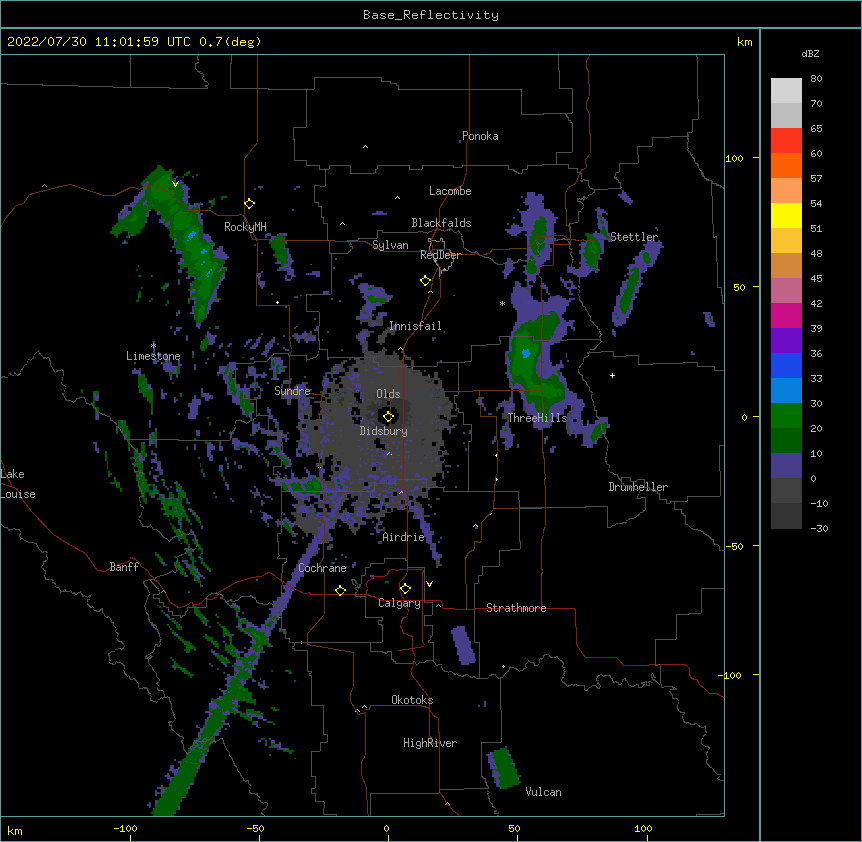The height and width of the screenshot is (842, 862).
Task: Pick the light gray 80-70 dBZ legend swatch
Action: 786,91
